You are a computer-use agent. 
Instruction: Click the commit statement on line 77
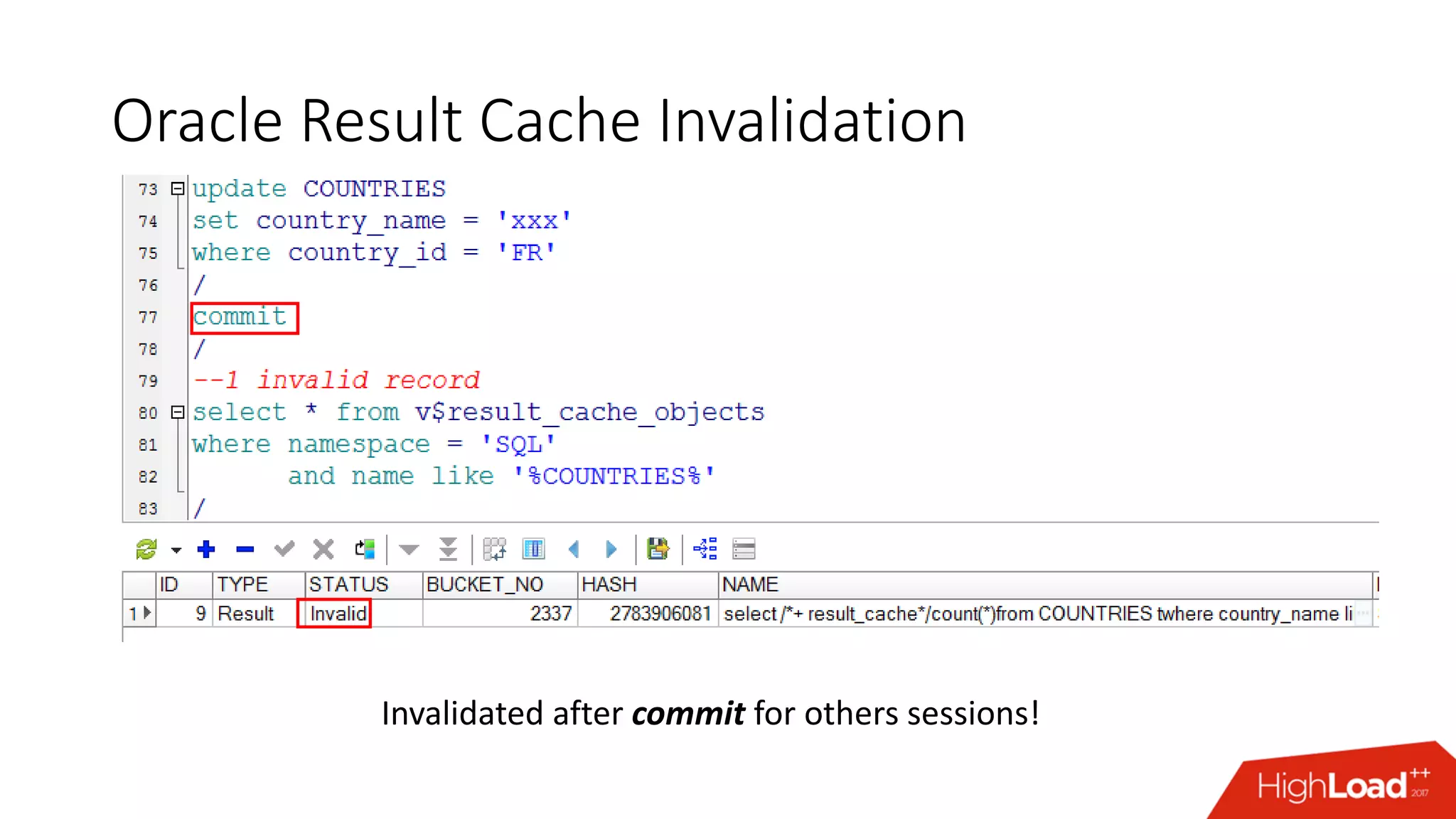pos(240,317)
